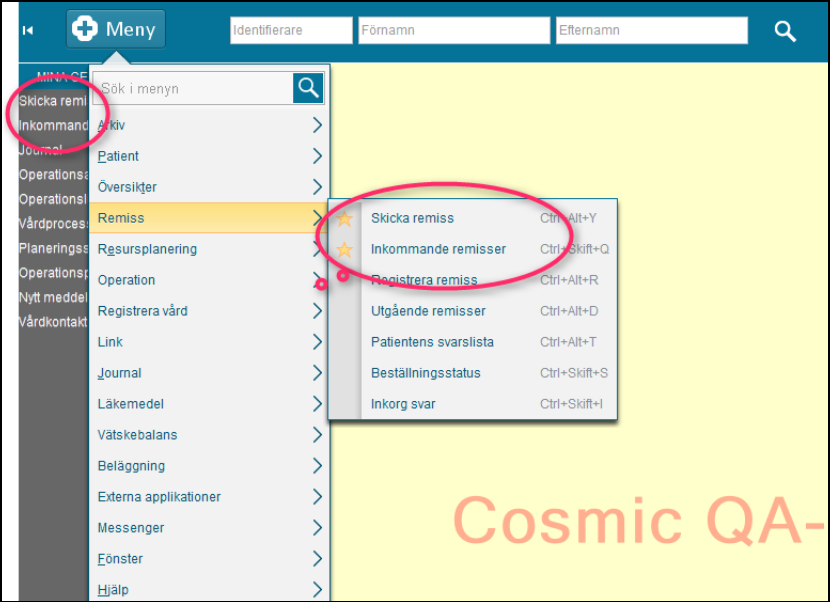
Task: Choose Beställningsstatus in Remiss submenu
Action: pos(426,373)
